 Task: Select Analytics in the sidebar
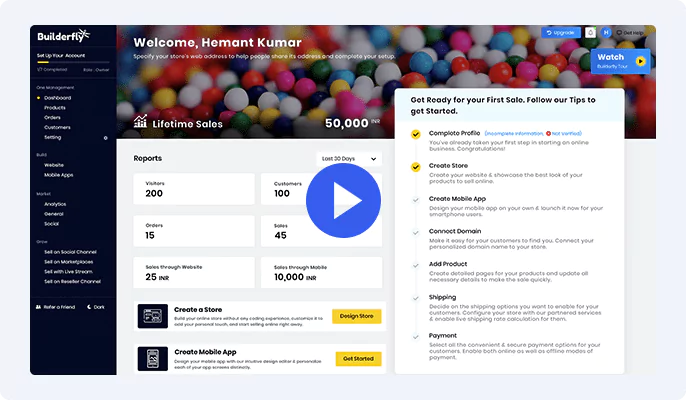pyautogui.click(x=55, y=204)
